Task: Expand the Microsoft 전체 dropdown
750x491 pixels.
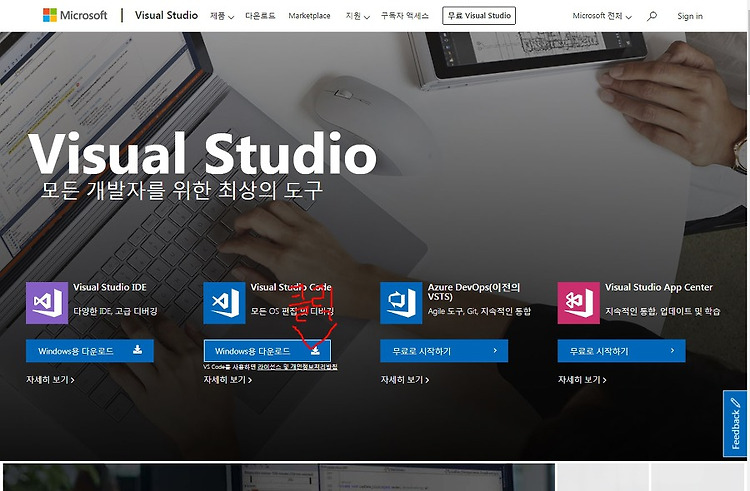Action: (x=602, y=16)
